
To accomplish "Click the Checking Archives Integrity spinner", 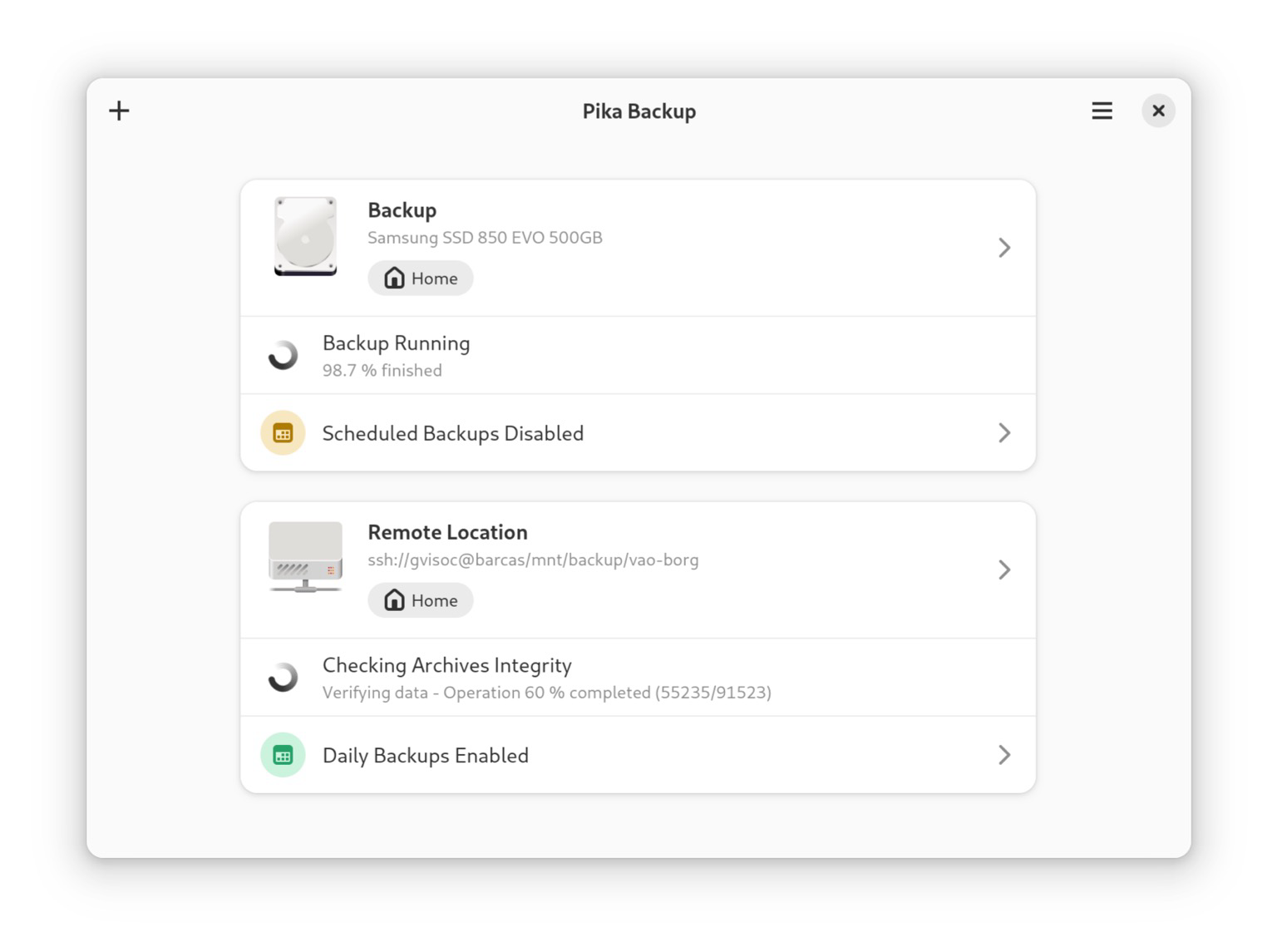I will pyautogui.click(x=283, y=677).
